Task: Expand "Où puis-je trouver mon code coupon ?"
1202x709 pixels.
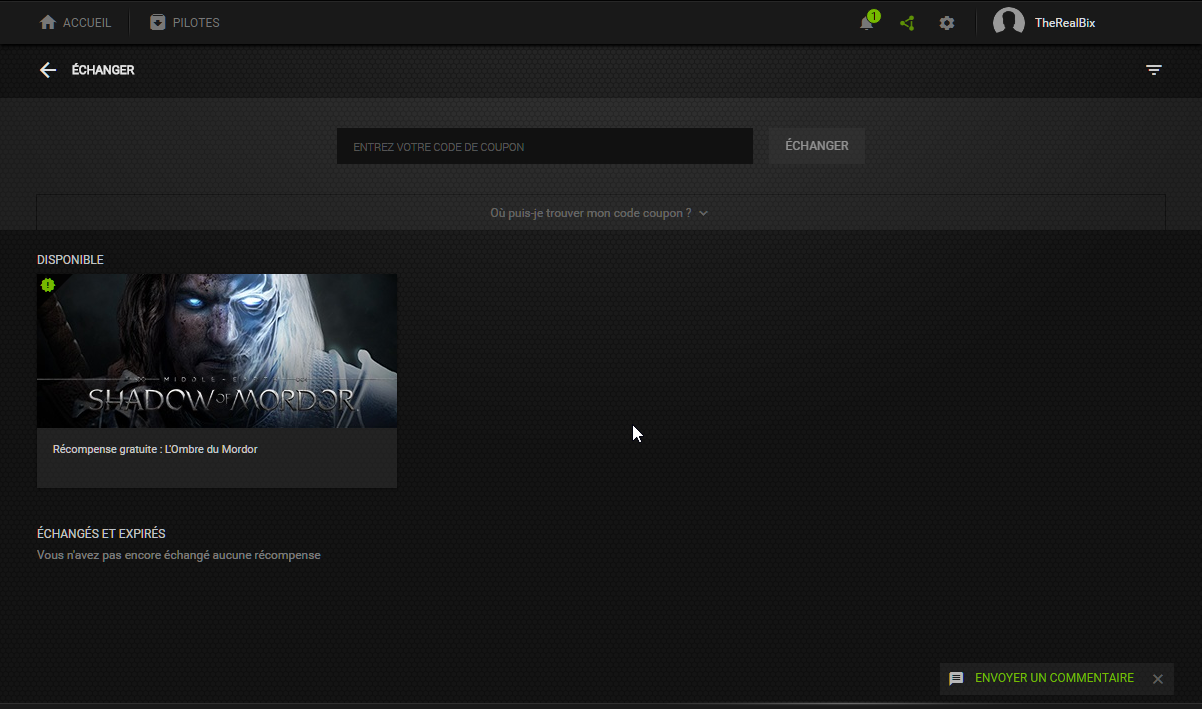Action: click(x=590, y=213)
